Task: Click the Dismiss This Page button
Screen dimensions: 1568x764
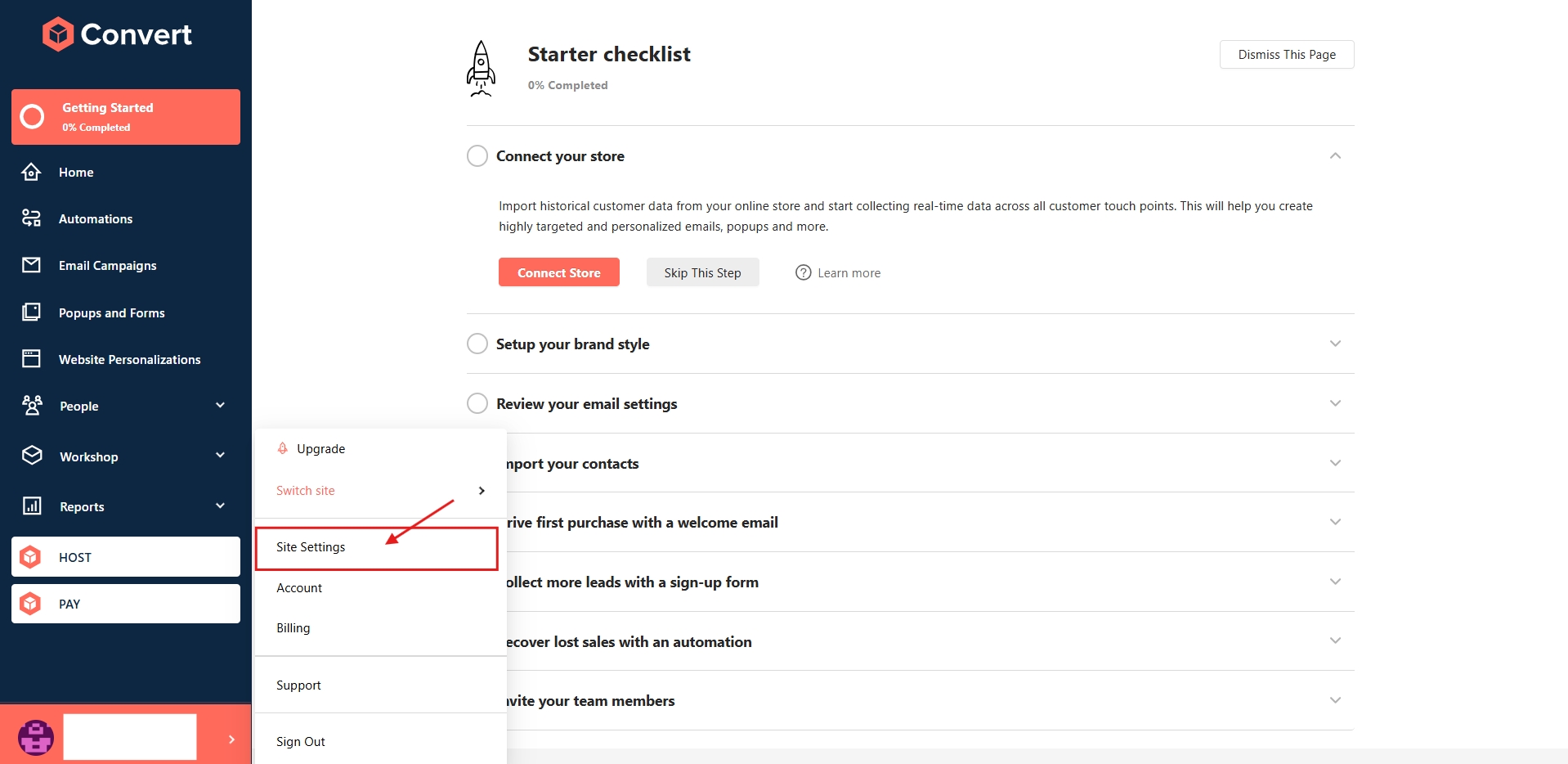Action: tap(1286, 55)
